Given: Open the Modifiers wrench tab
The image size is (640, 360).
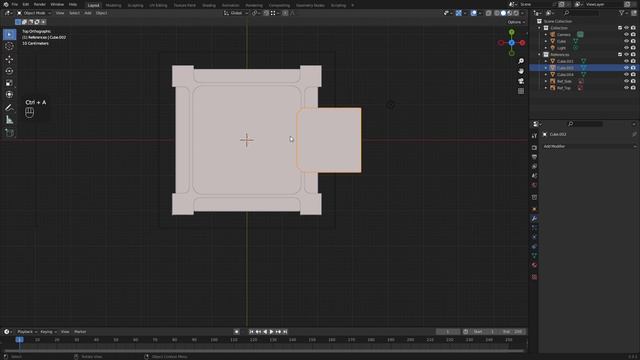Looking at the screenshot, I should [x=534, y=219].
